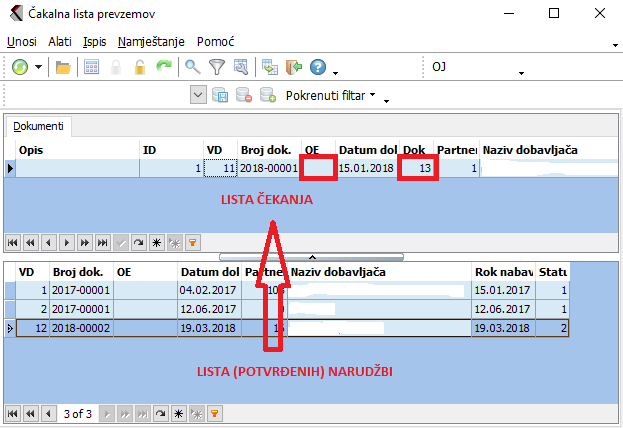Viewport: 623px width, 428px height.
Task: Click the refresh arrow in lower navigator
Action: [160, 412]
